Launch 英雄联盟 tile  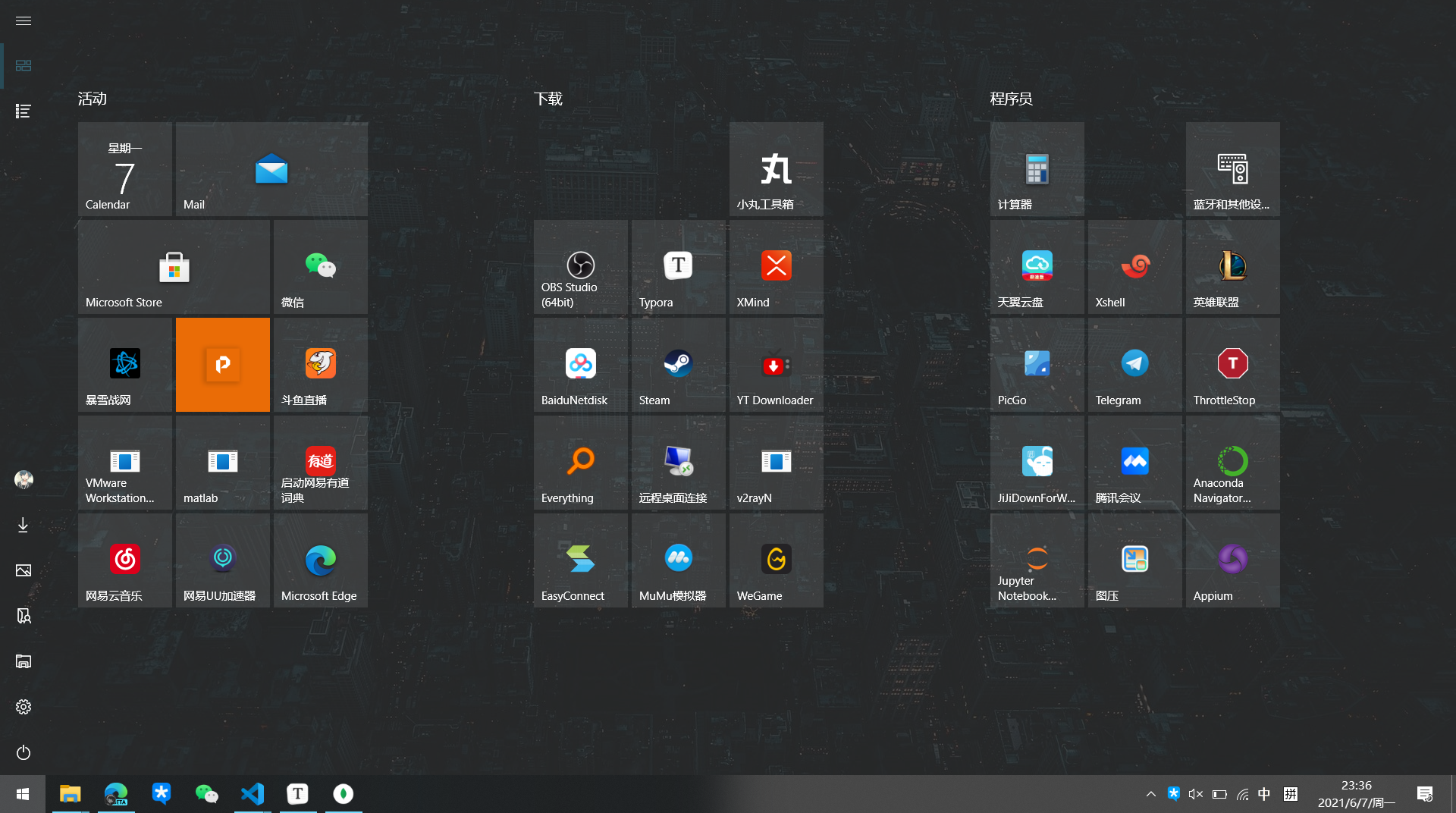(x=1233, y=267)
